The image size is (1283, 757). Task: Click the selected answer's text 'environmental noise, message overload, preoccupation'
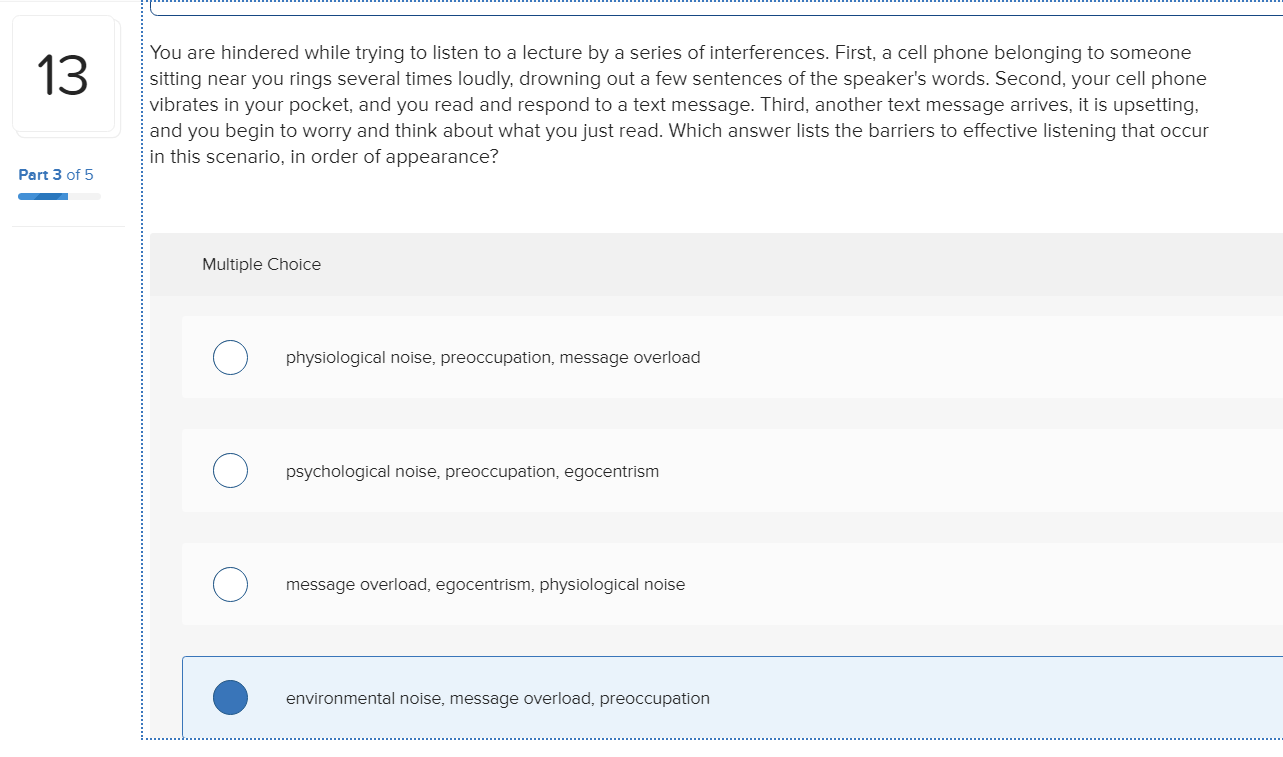pos(498,697)
